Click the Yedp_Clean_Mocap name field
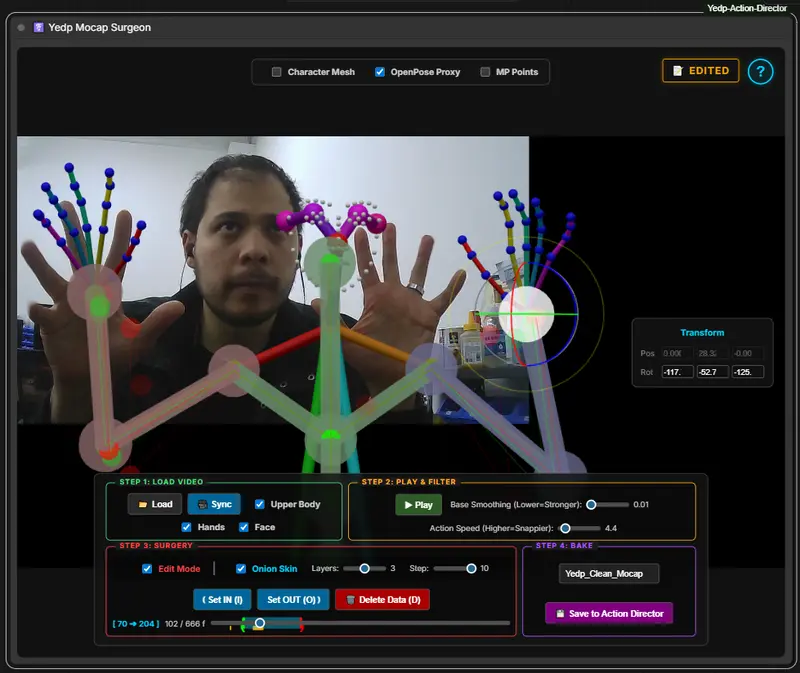The height and width of the screenshot is (673, 800). tap(609, 574)
